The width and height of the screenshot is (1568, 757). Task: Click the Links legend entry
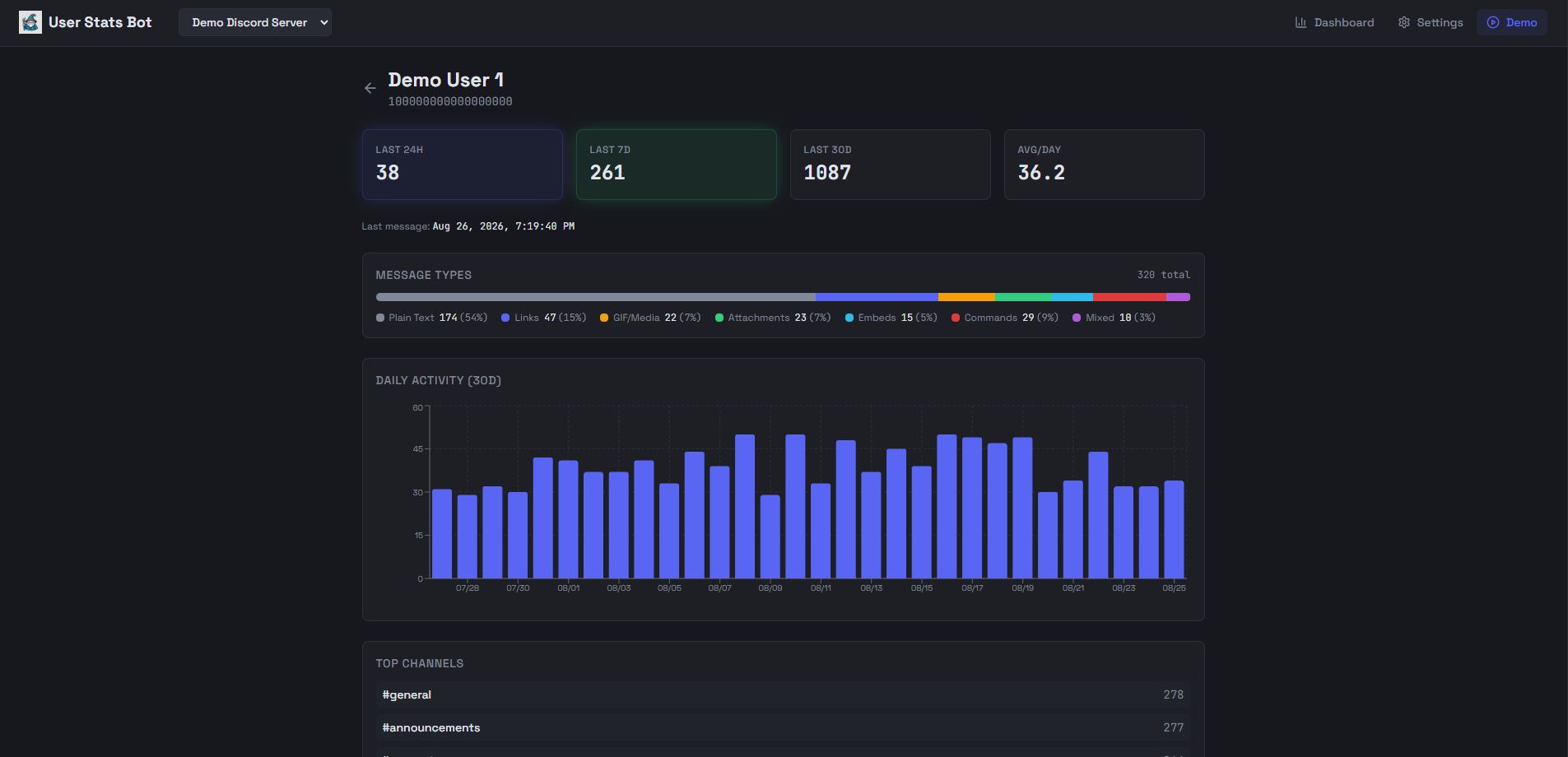tap(544, 318)
